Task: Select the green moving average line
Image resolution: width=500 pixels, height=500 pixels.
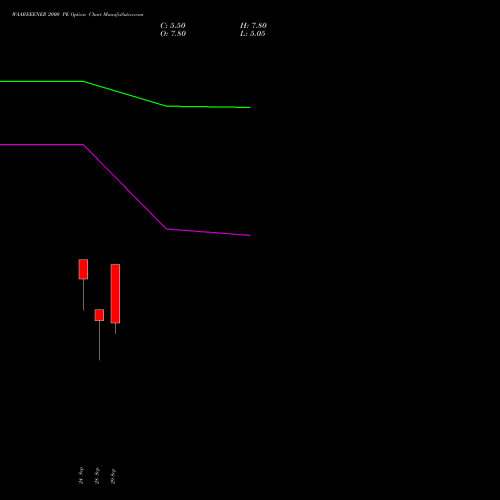Action: pos(125,94)
